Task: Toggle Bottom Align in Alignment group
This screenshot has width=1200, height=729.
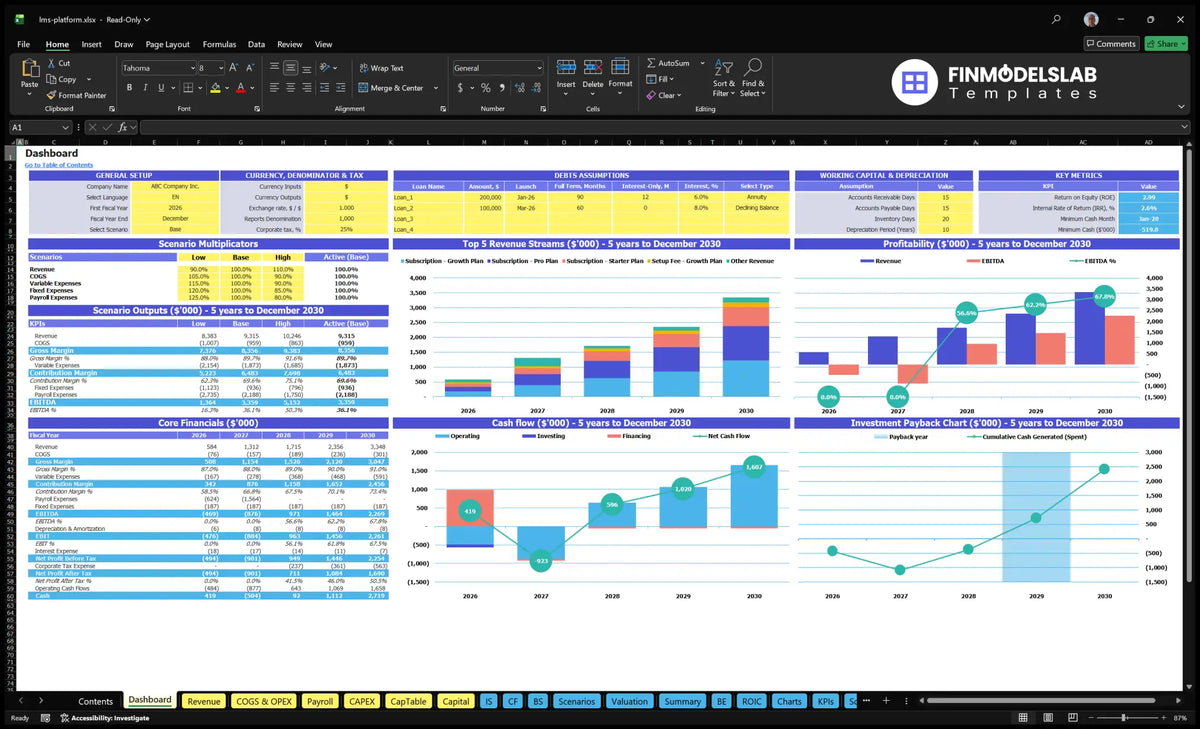Action: pos(306,68)
